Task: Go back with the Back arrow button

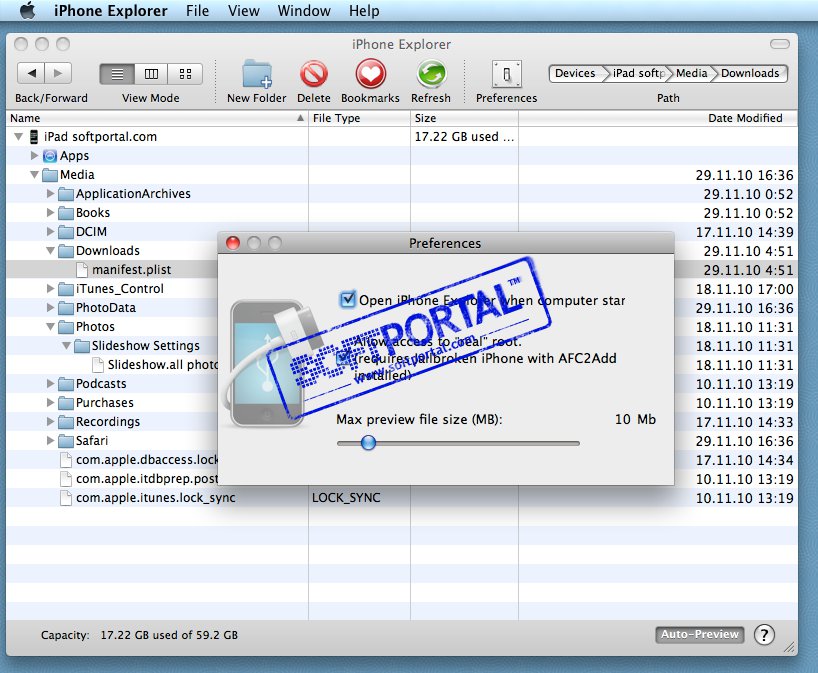Action: click(x=31, y=73)
